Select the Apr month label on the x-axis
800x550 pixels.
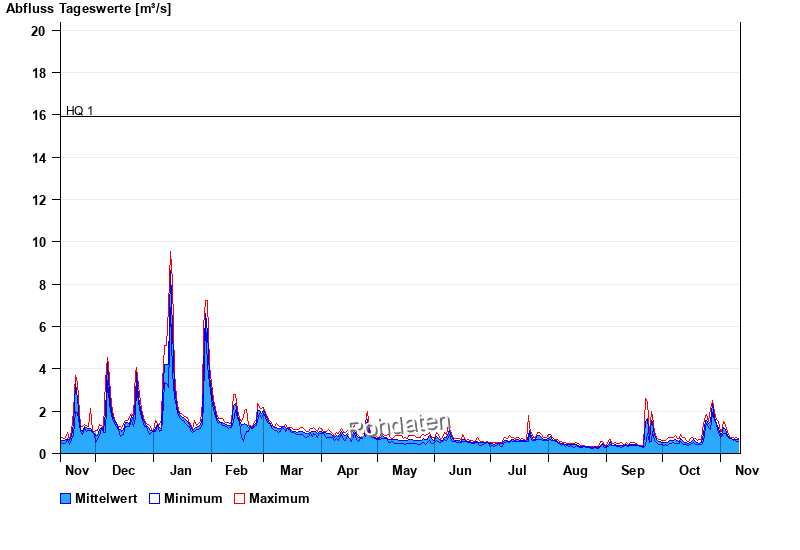(x=348, y=470)
